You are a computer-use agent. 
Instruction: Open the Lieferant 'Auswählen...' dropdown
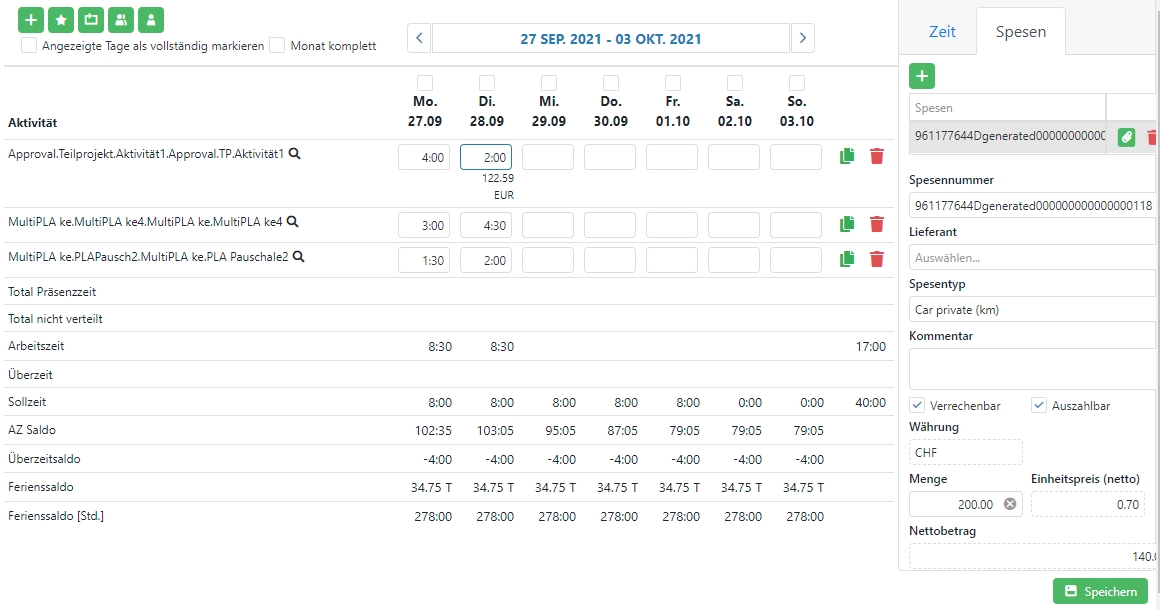[x=1032, y=257]
